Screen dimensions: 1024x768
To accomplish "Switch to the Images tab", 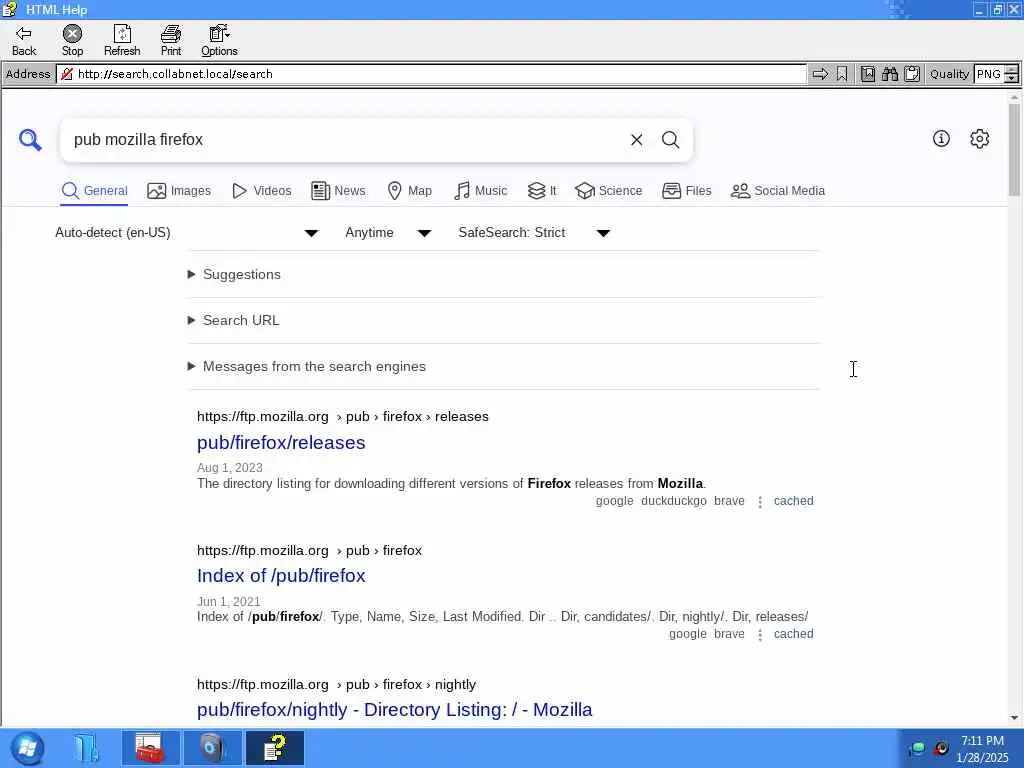I will (179, 191).
